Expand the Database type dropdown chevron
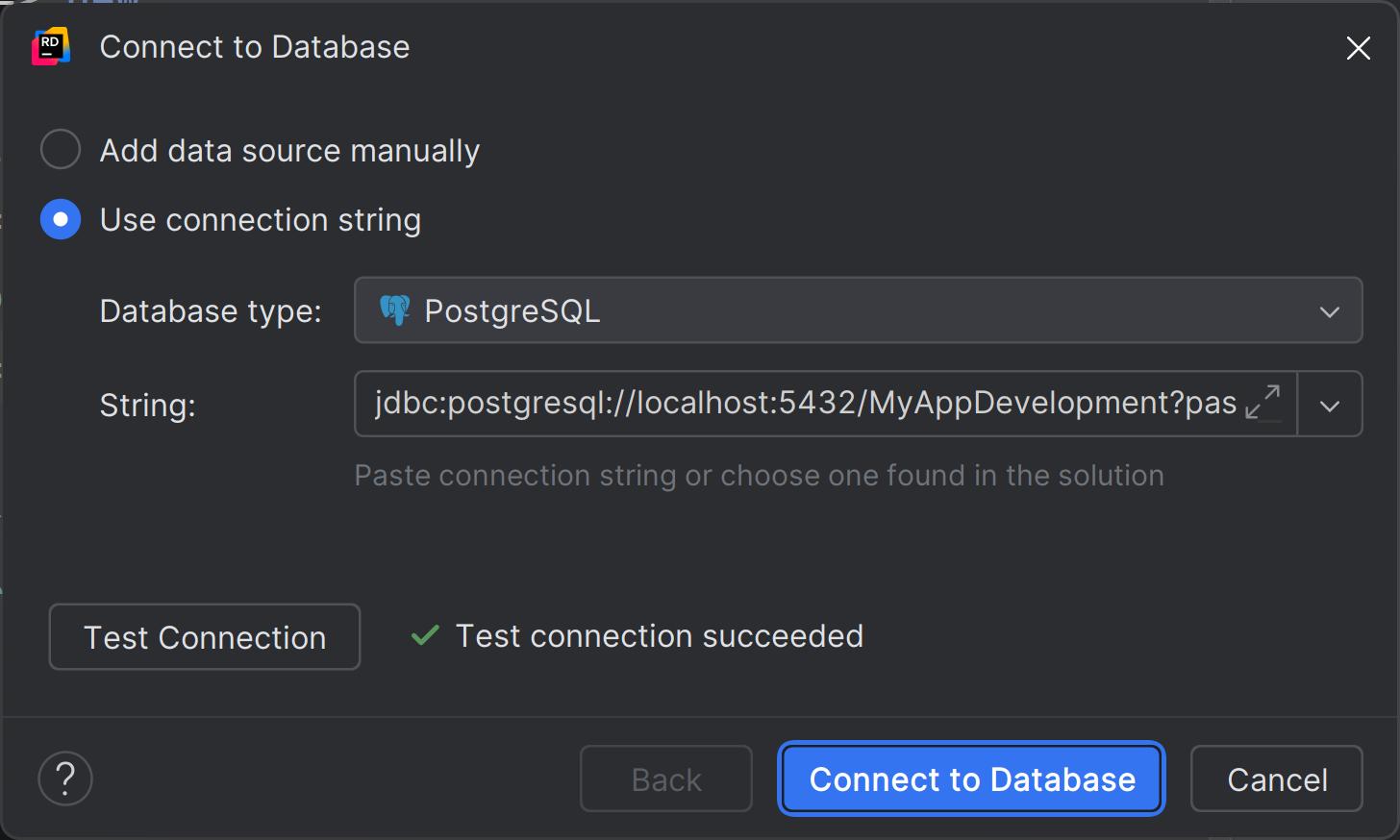Screen dimensions: 1400x840 (1329, 311)
